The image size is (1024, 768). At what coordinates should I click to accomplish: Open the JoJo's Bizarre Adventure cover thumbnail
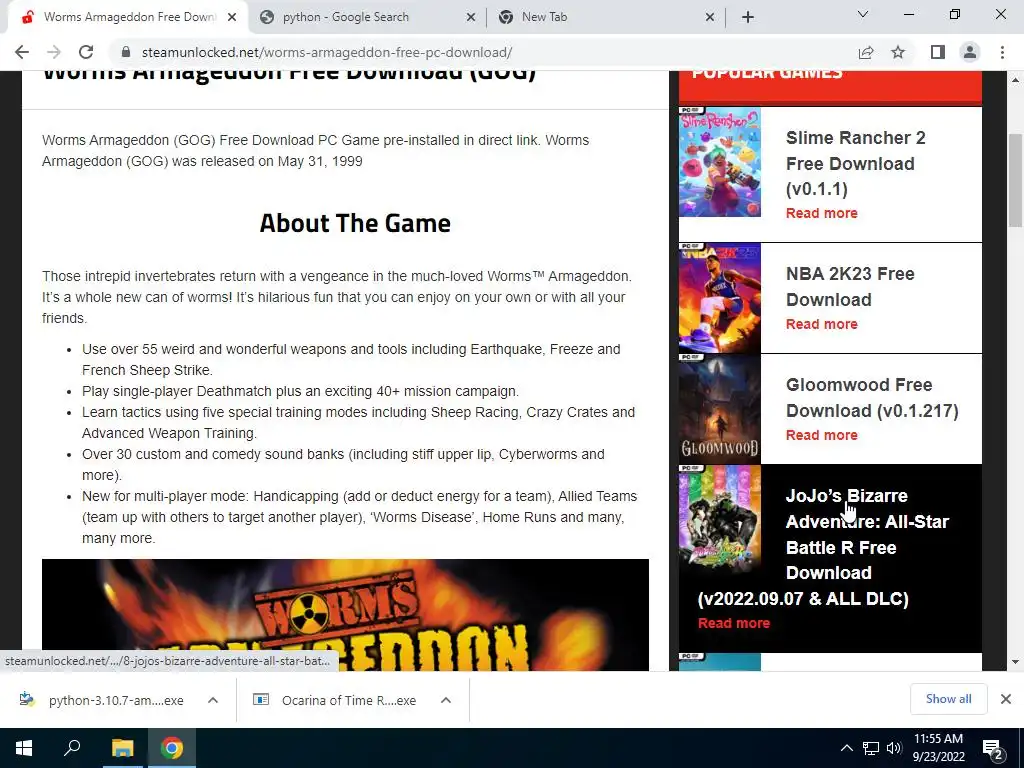pos(720,520)
